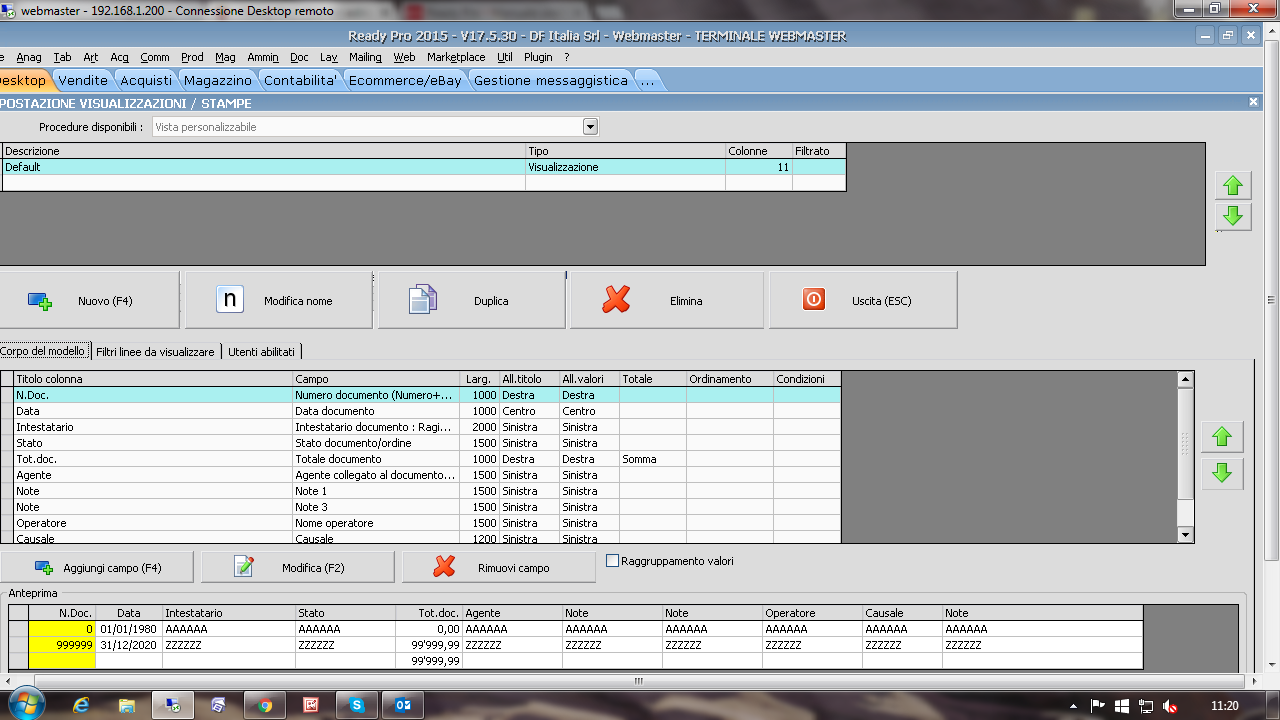Click the Rimuovi campo button

500,567
